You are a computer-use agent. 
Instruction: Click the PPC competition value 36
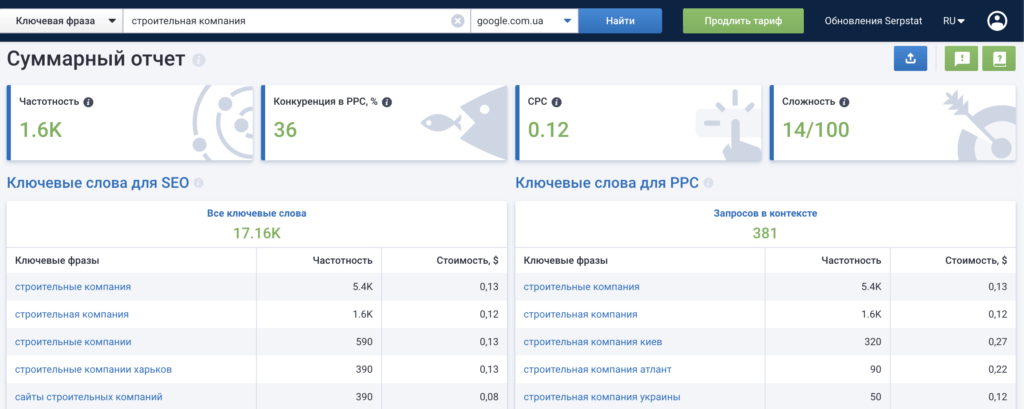coord(285,130)
